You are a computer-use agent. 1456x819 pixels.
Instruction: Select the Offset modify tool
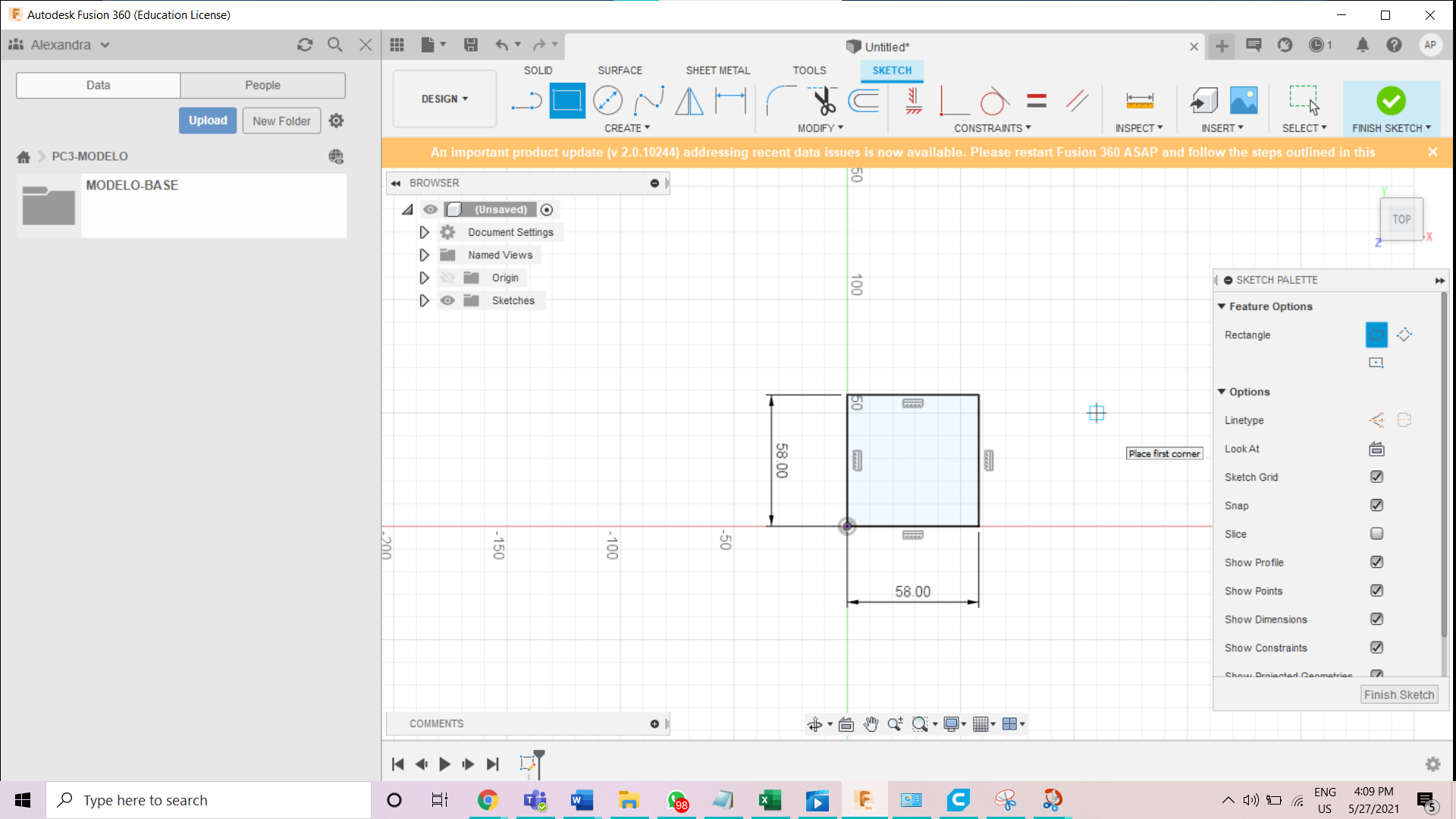click(864, 100)
